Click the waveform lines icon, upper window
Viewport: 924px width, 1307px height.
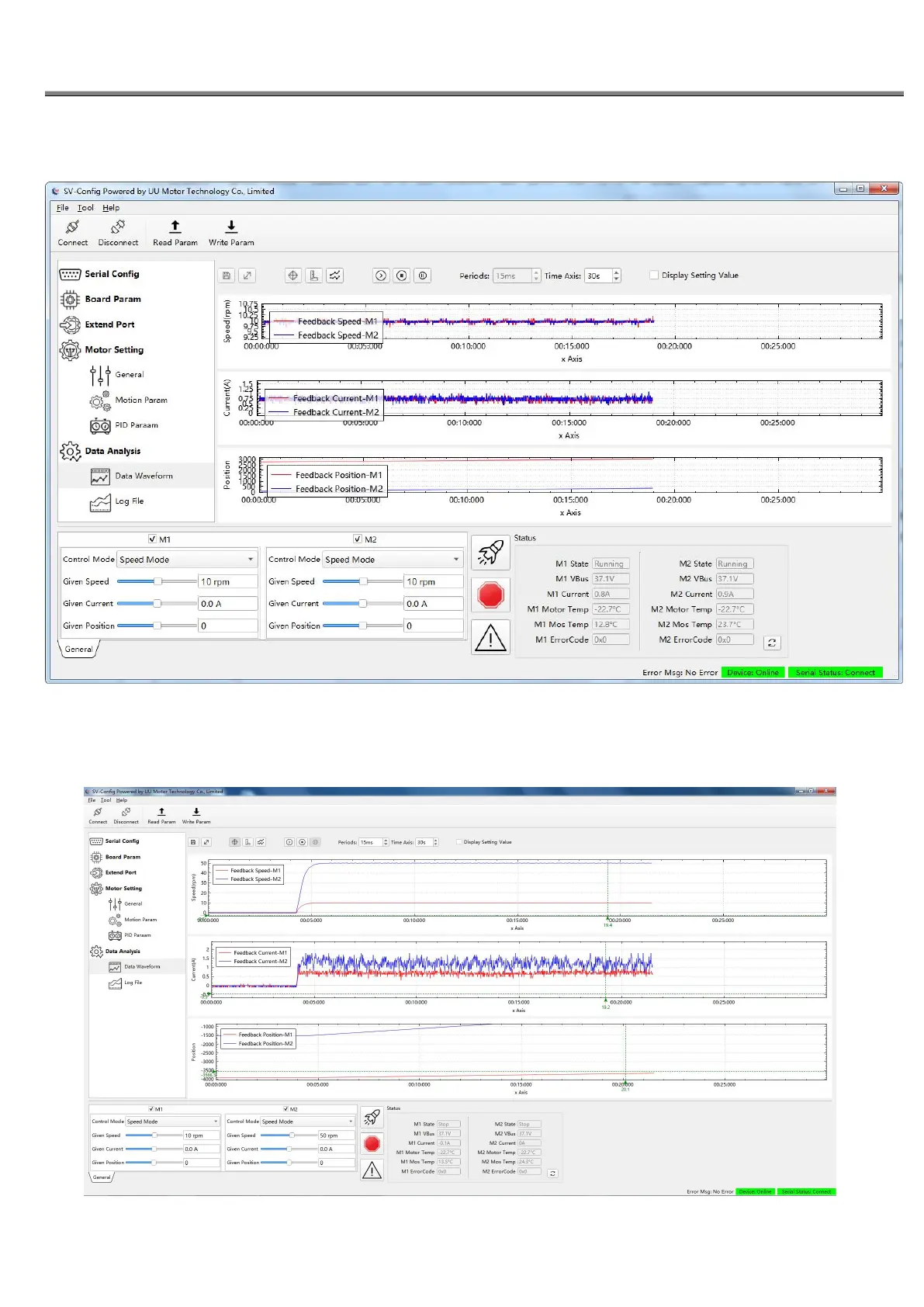pos(334,276)
